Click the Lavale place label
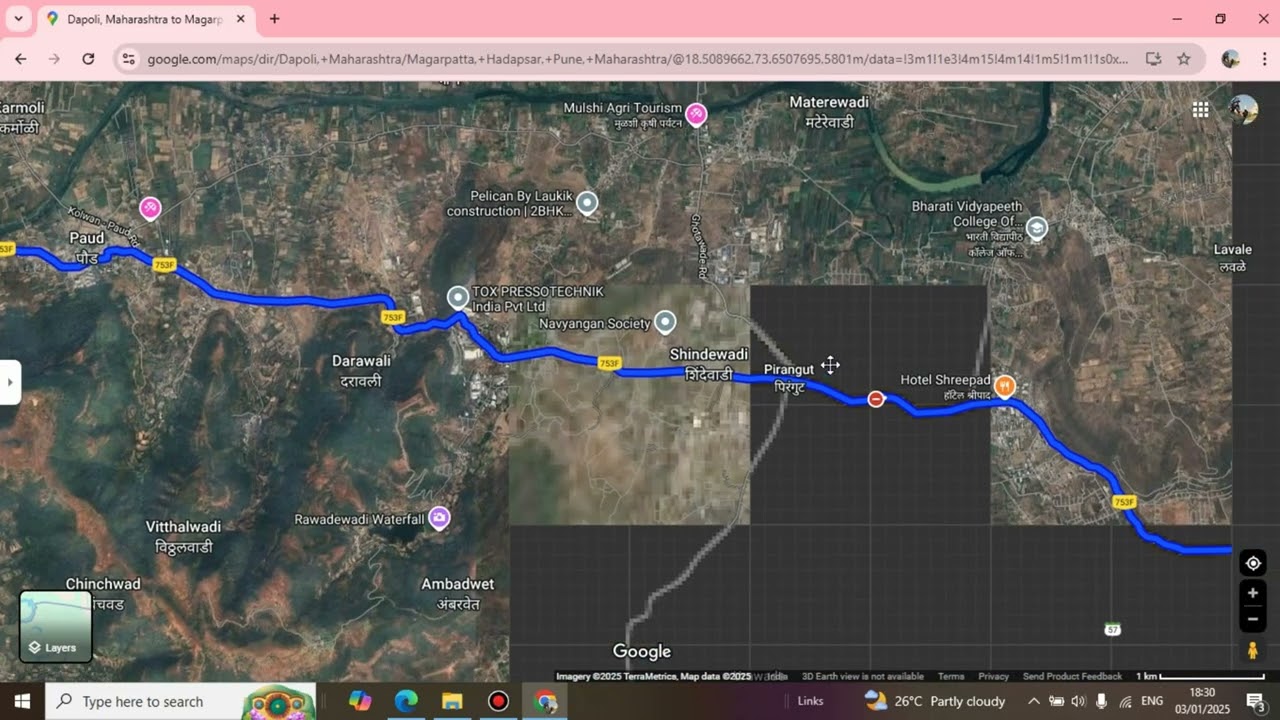Viewport: 1280px width, 720px height. (1232, 258)
